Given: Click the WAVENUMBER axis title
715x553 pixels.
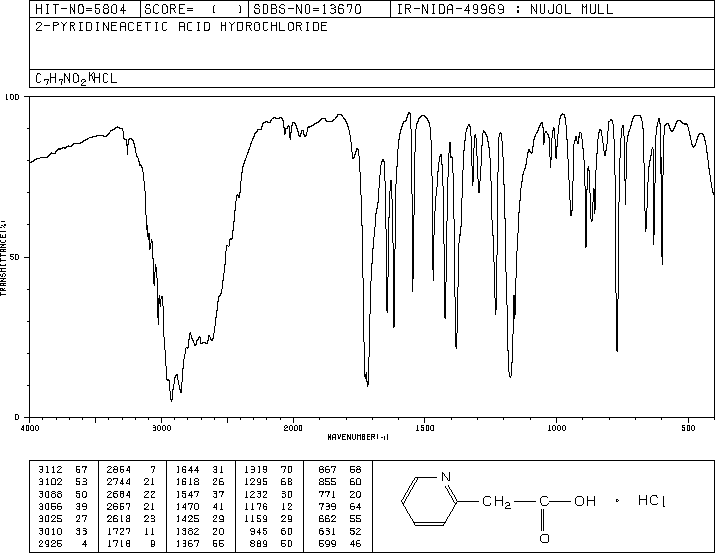Looking at the screenshot, I should coord(358,437).
